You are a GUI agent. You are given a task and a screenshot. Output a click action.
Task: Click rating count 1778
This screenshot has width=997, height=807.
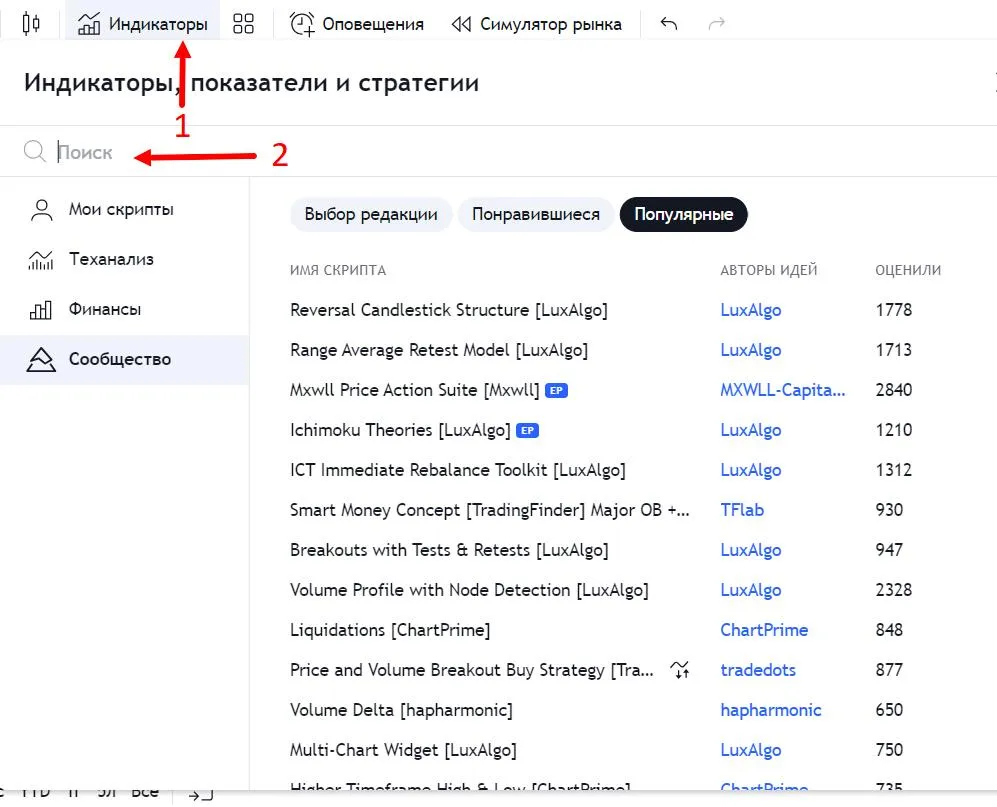894,310
